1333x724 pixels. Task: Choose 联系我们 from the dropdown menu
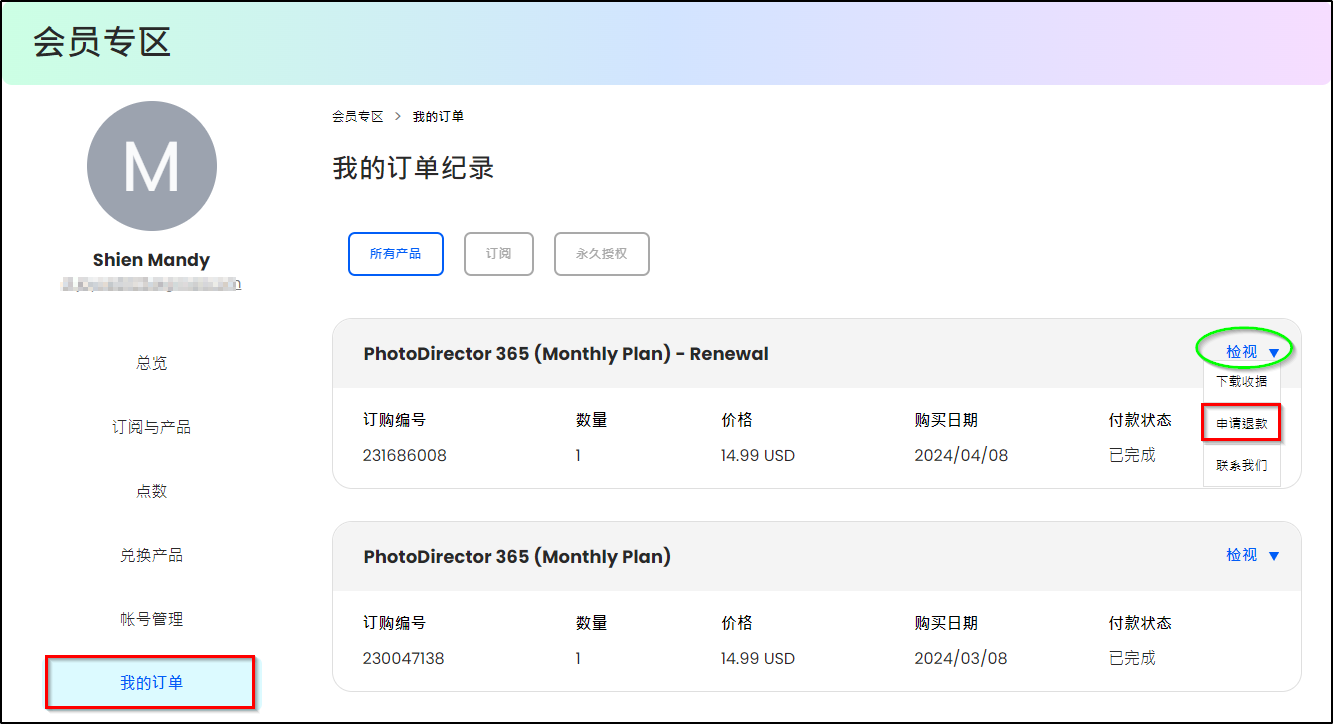click(x=1242, y=466)
